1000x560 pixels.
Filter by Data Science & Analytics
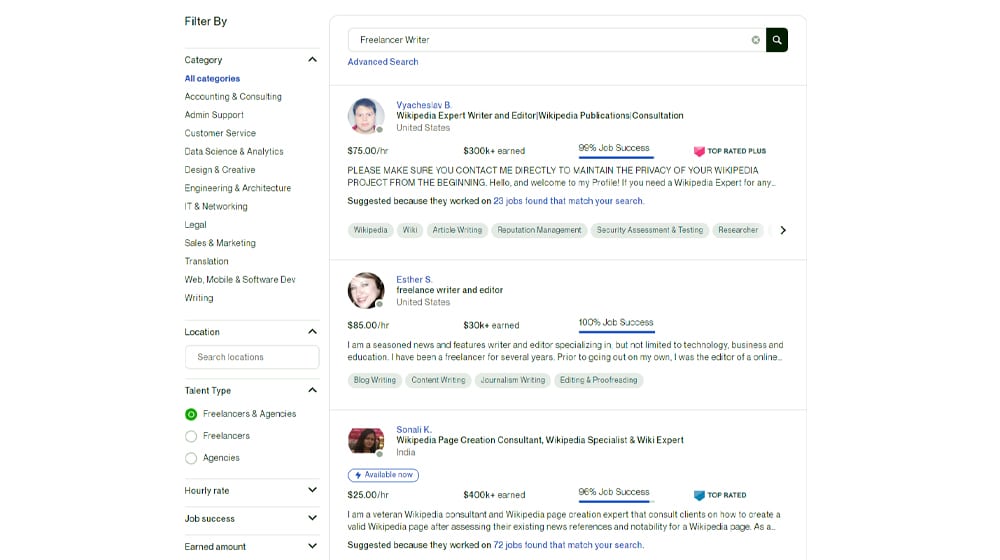click(x=233, y=152)
